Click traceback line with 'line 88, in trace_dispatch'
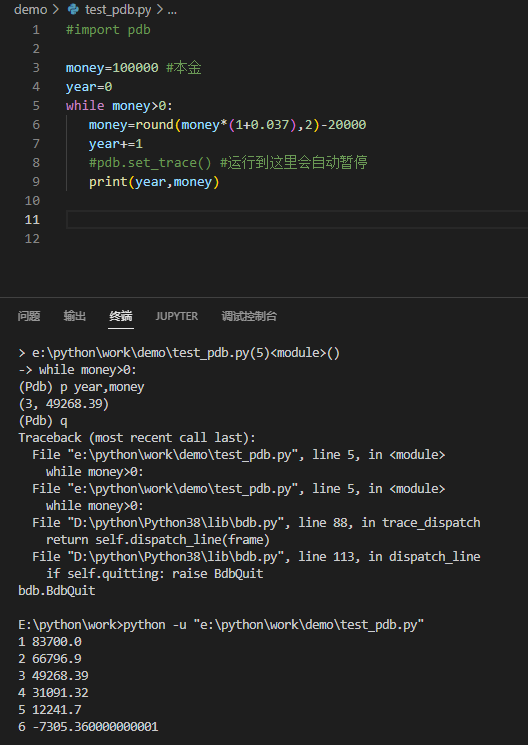This screenshot has width=528, height=745. click(x=256, y=523)
